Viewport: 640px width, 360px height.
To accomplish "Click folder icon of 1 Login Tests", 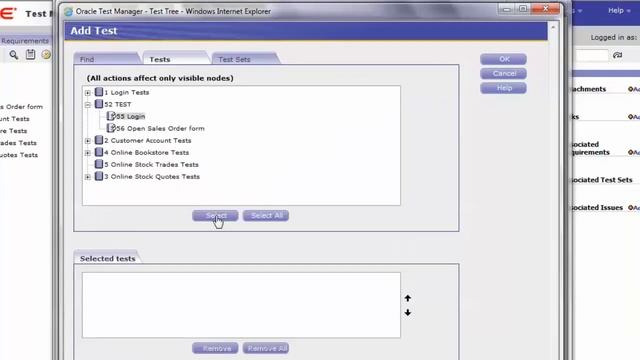I will [x=99, y=92].
